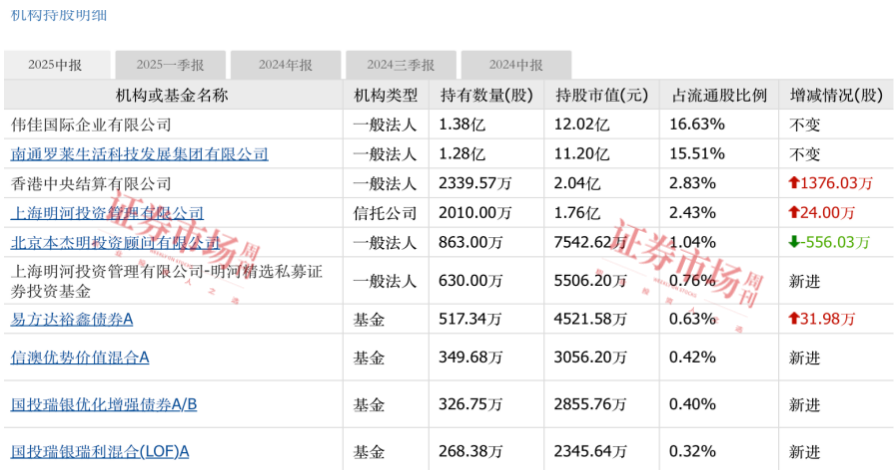
Task: Click the 增减情况(股) column header
Action: click(x=837, y=96)
